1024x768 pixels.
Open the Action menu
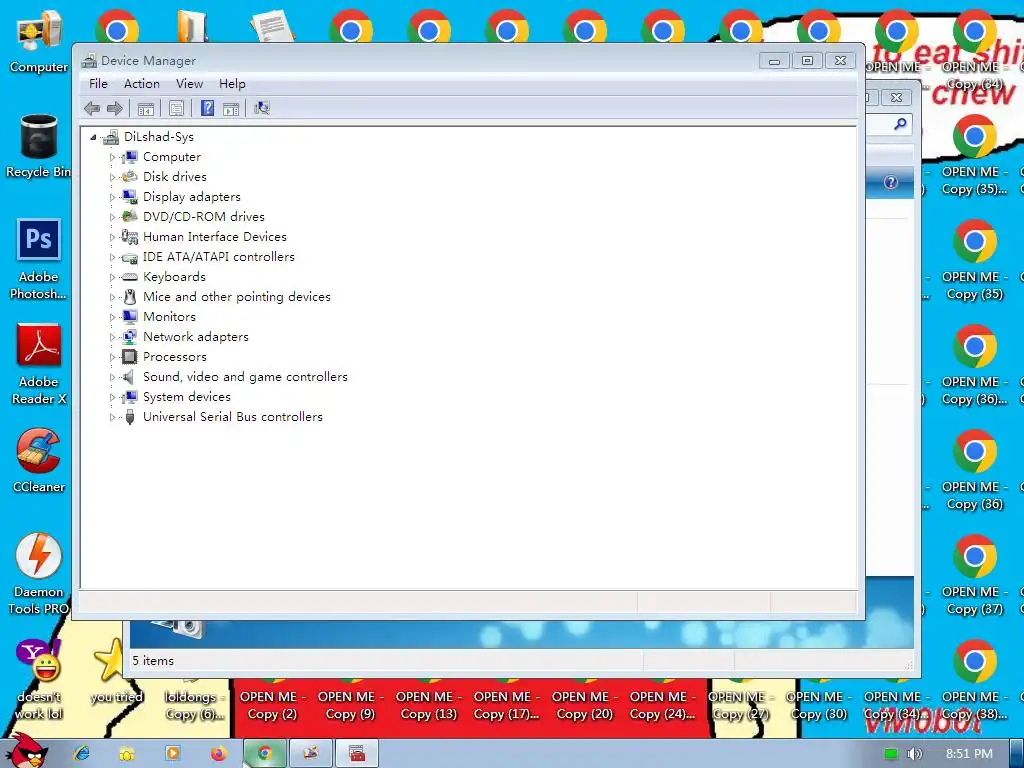tap(142, 84)
